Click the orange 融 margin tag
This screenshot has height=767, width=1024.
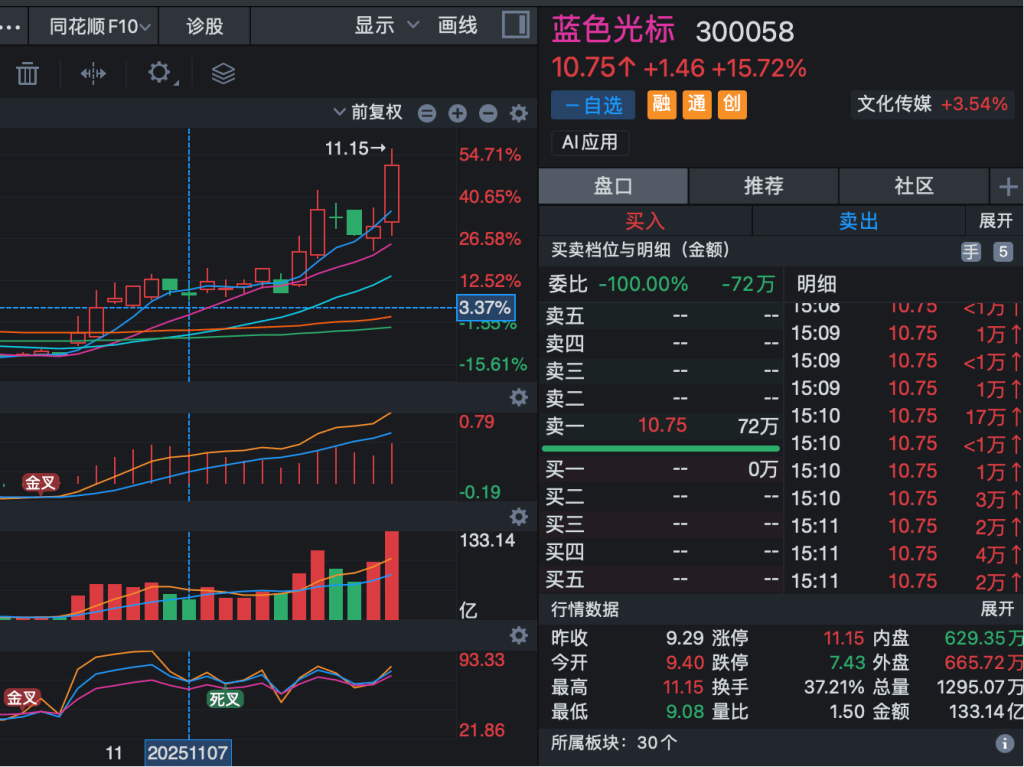click(x=661, y=104)
